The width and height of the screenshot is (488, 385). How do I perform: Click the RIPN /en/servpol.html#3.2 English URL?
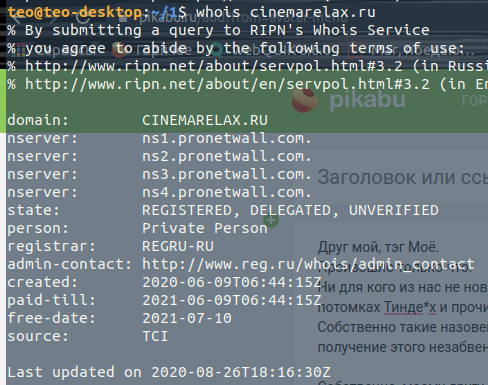click(x=227, y=84)
